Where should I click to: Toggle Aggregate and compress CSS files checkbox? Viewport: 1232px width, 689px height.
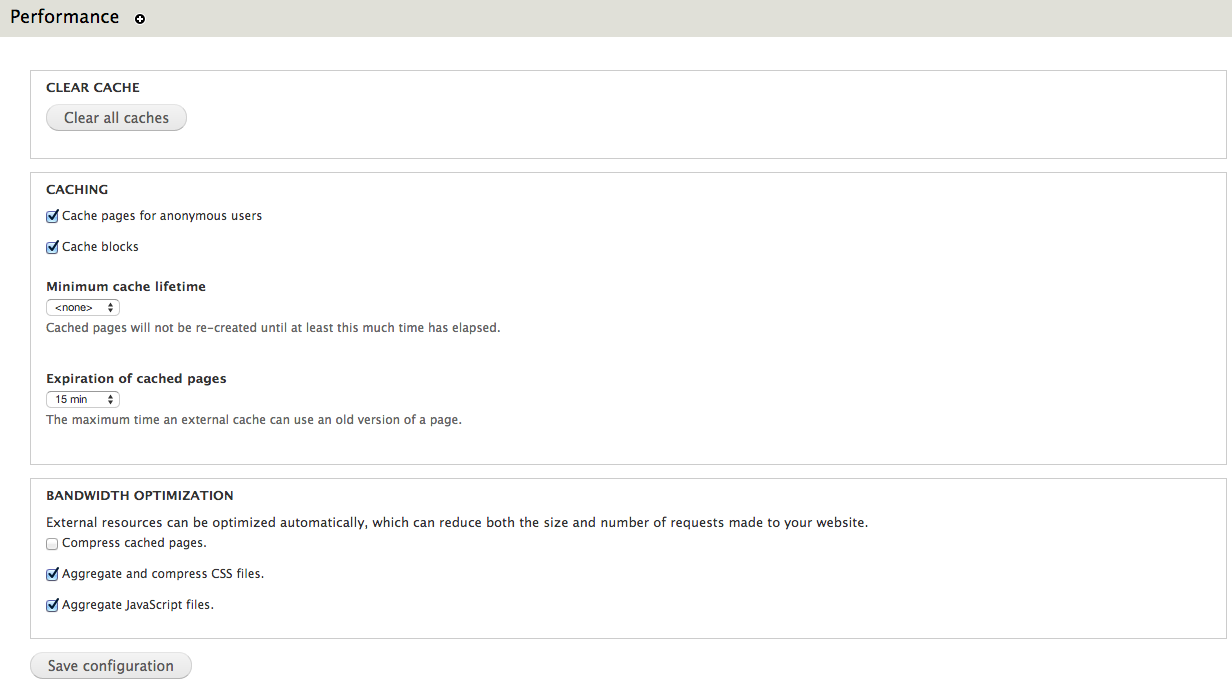pyautogui.click(x=53, y=575)
